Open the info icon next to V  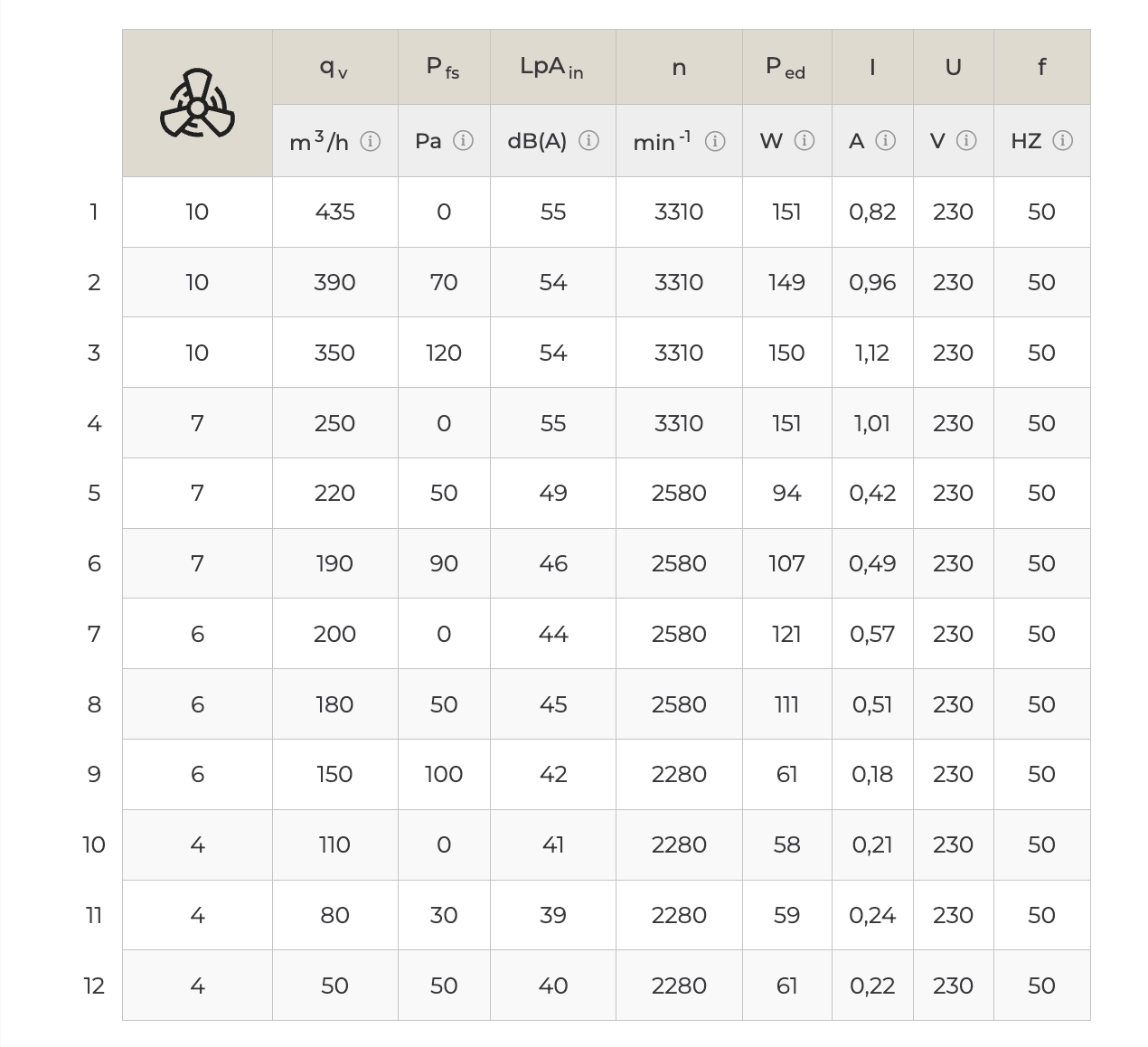point(966,140)
